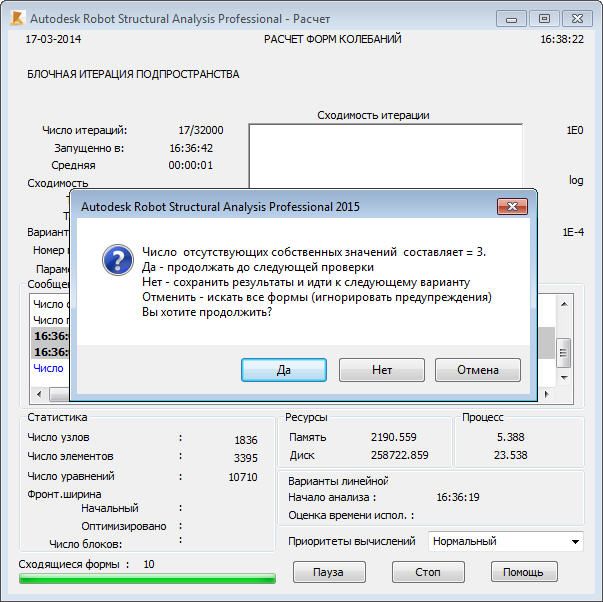Image resolution: width=603 pixels, height=602 pixels.
Task: Click the Процесс value 23.538
Action: click(x=510, y=455)
